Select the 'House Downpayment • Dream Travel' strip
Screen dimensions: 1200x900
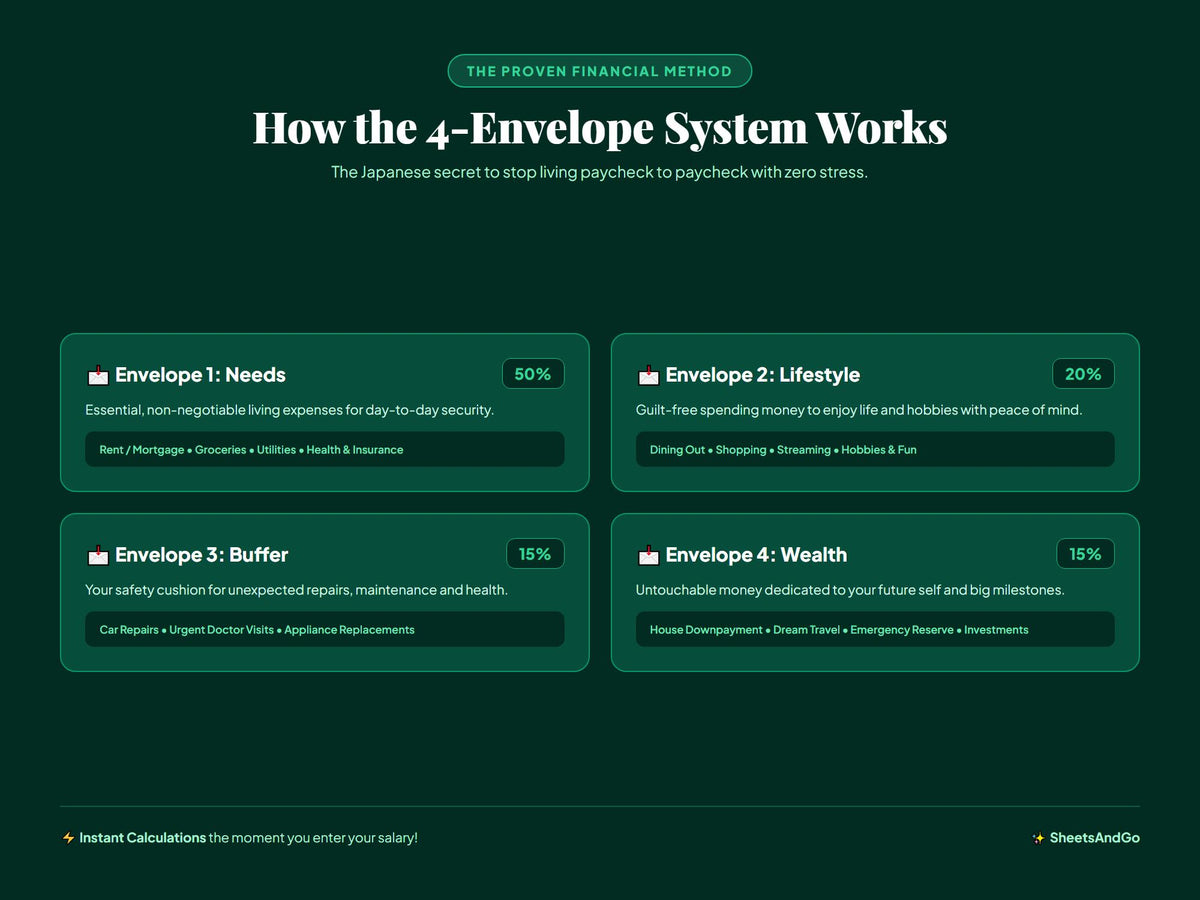(x=875, y=629)
